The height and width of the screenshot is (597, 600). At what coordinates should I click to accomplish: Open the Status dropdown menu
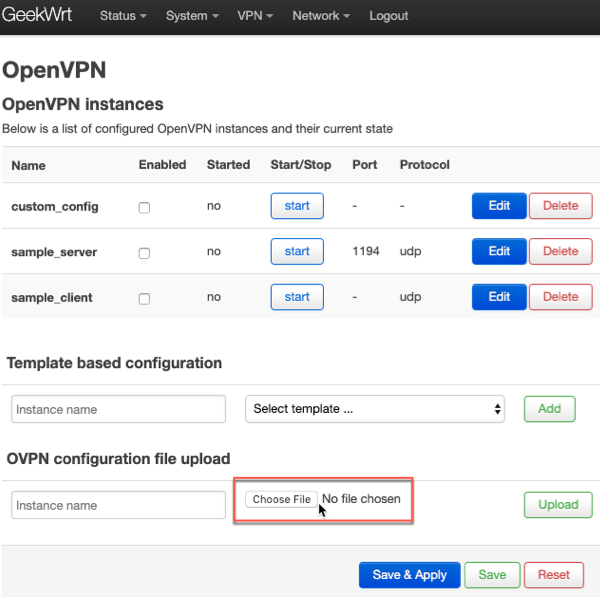(x=123, y=16)
